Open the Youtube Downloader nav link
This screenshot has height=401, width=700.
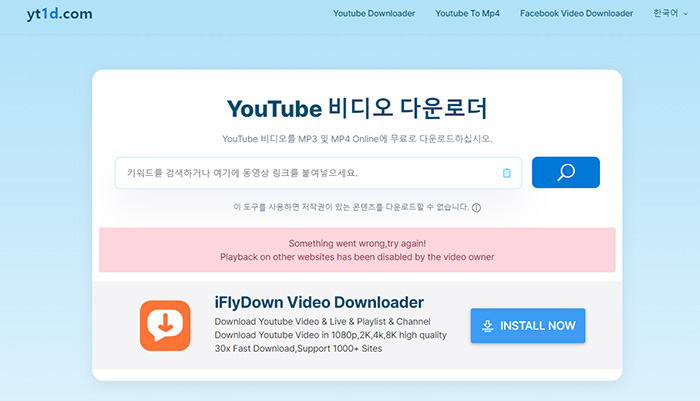tap(374, 13)
